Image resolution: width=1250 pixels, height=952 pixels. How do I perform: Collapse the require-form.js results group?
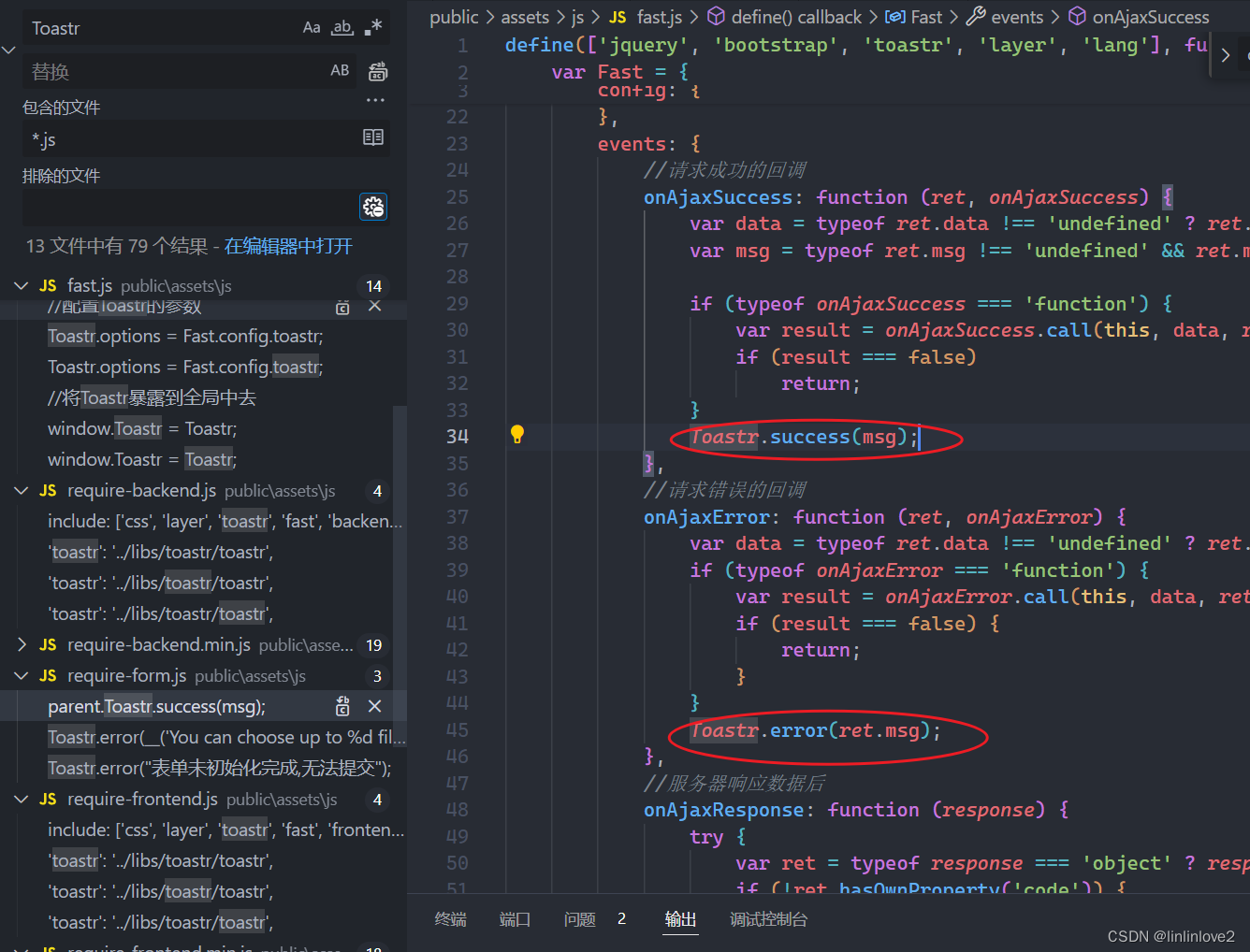pyautogui.click(x=21, y=675)
